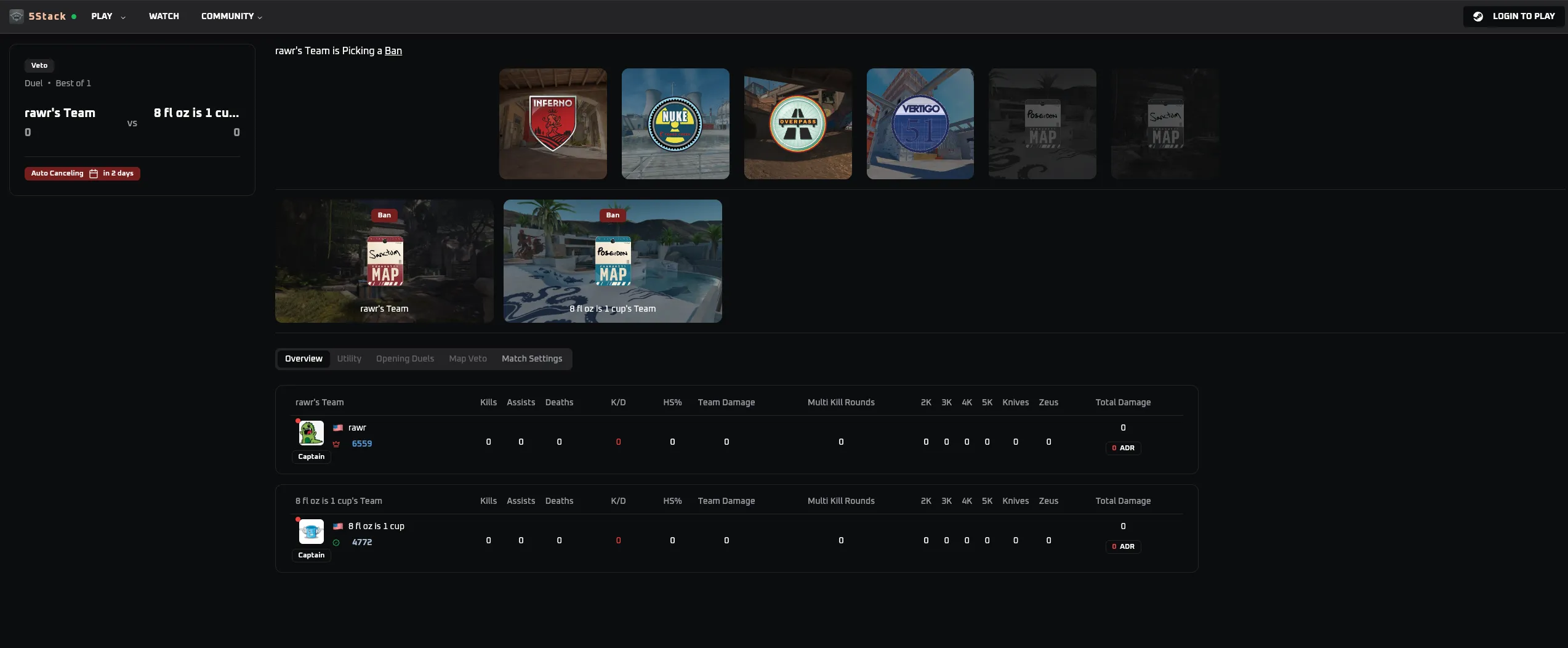The height and width of the screenshot is (648, 1568).
Task: Click the Inferno map badge
Action: click(552, 124)
